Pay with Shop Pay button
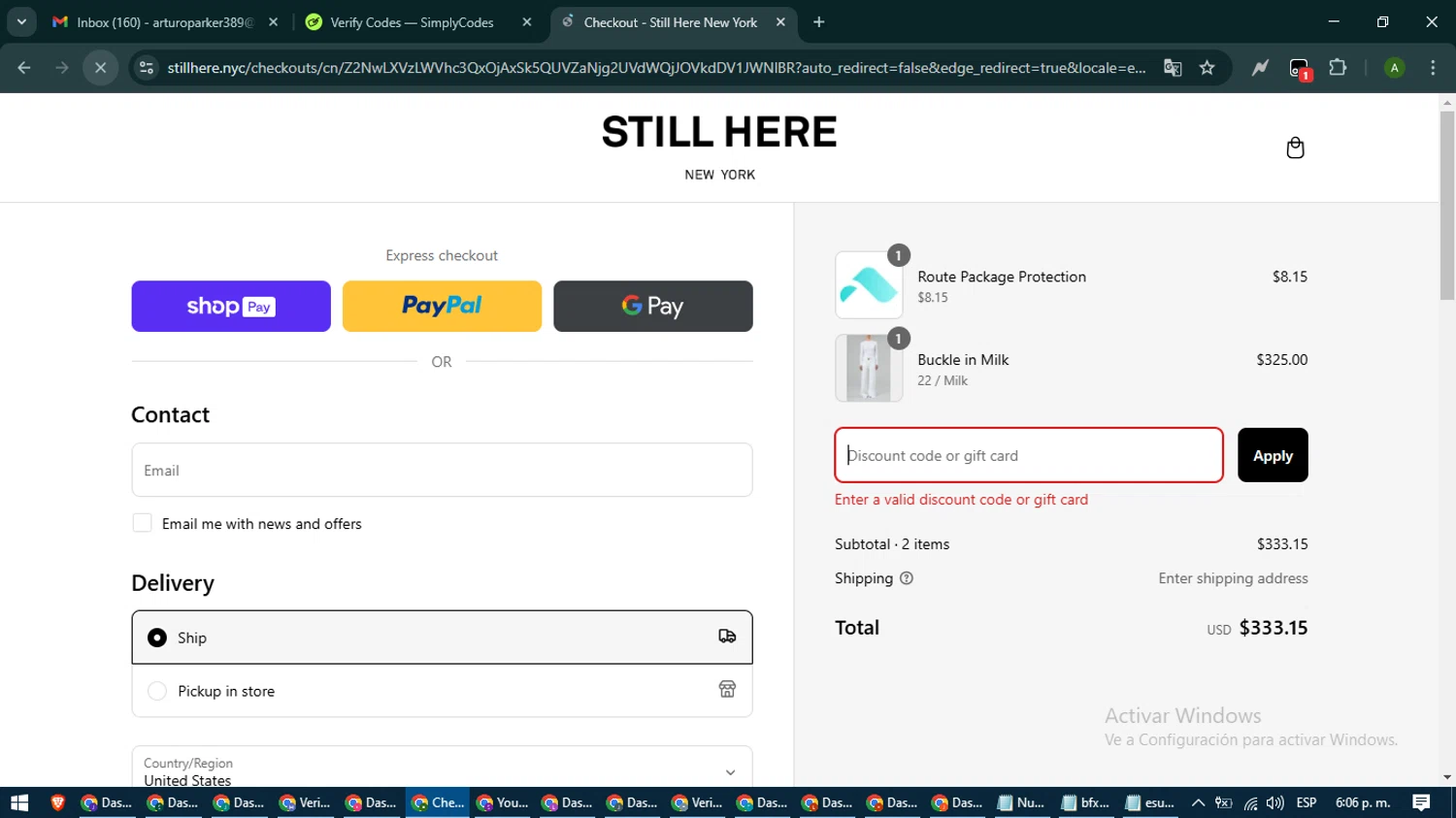 tap(231, 306)
